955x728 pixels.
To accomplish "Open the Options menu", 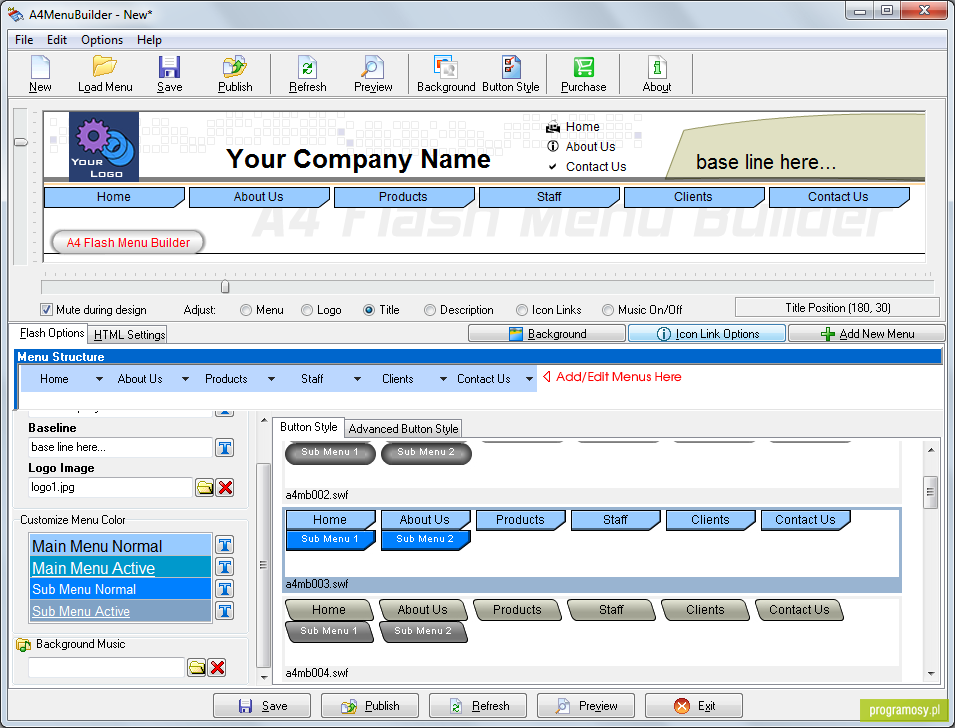I will (102, 40).
